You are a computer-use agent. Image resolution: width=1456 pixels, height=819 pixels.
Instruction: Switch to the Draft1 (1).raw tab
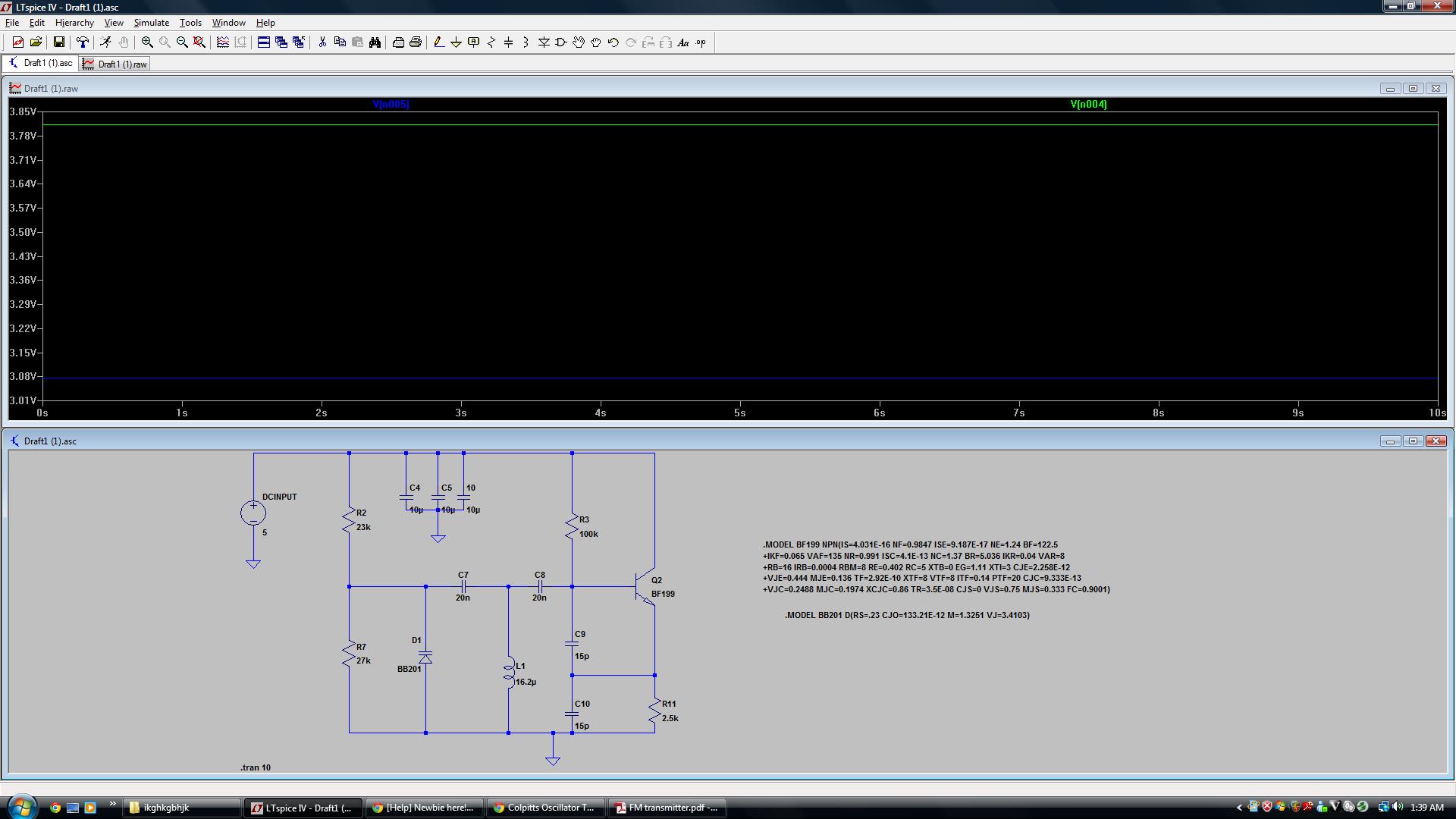coord(115,64)
